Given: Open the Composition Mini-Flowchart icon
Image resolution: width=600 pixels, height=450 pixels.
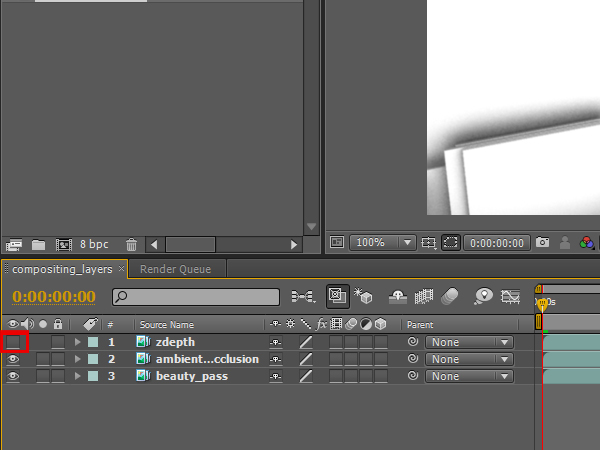Looking at the screenshot, I should pos(302,297).
